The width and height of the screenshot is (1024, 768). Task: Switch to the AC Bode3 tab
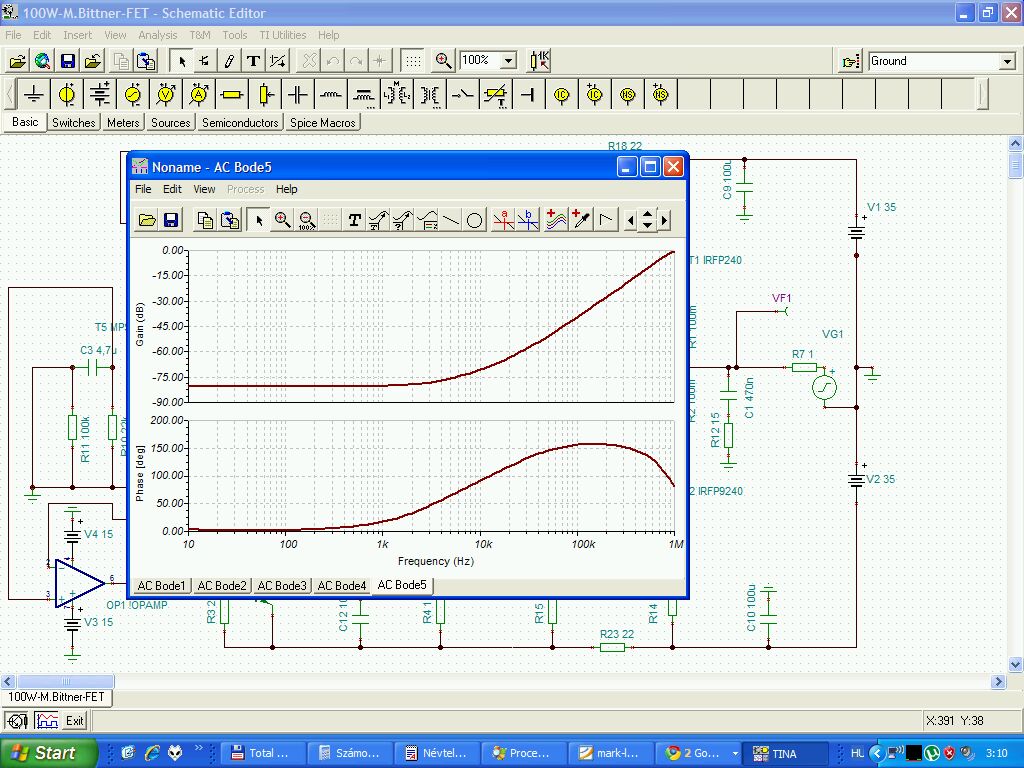click(x=281, y=586)
